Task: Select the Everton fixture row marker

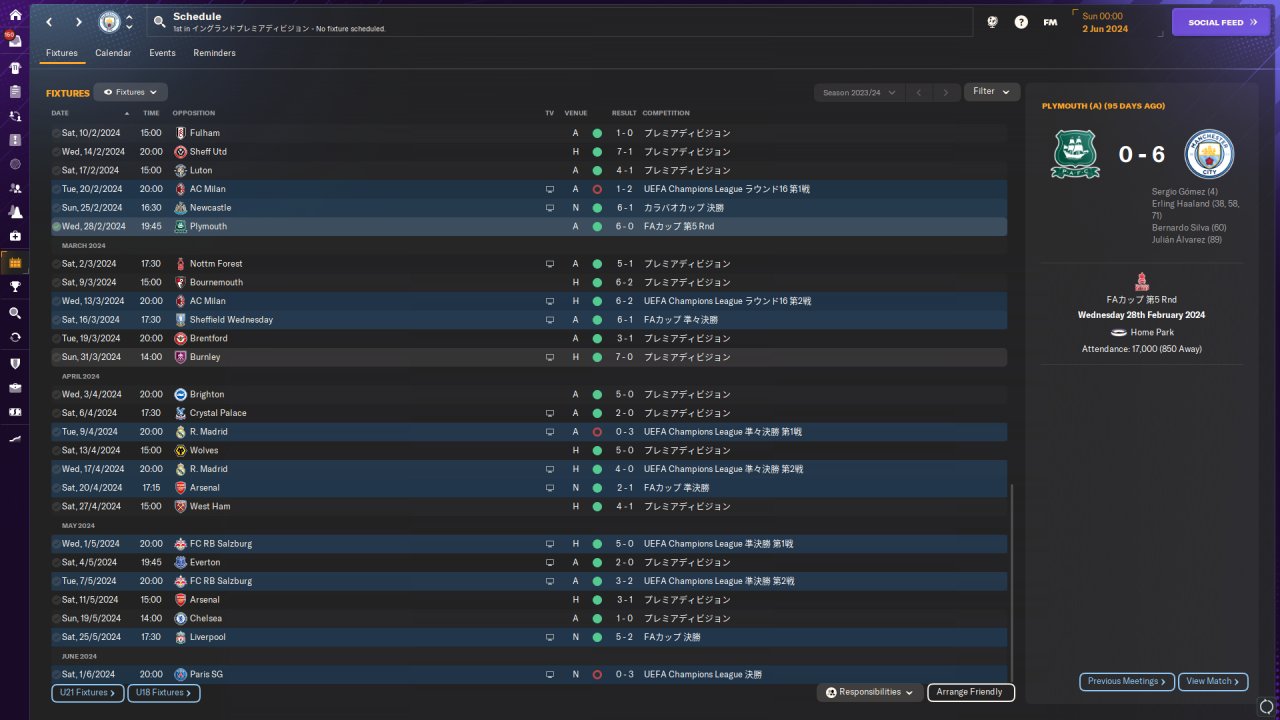Action: click(56, 563)
